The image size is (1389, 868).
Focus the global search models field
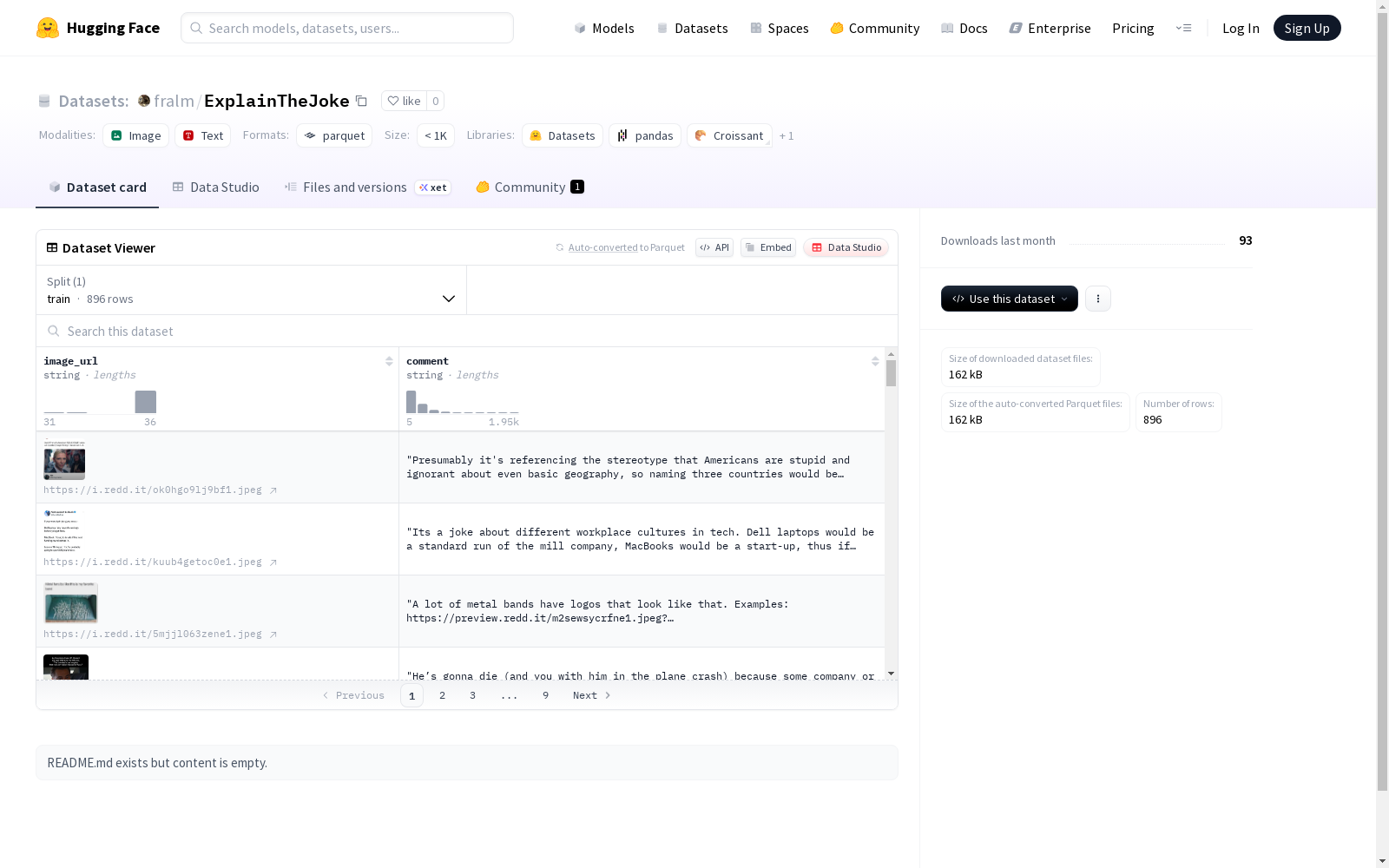347,28
